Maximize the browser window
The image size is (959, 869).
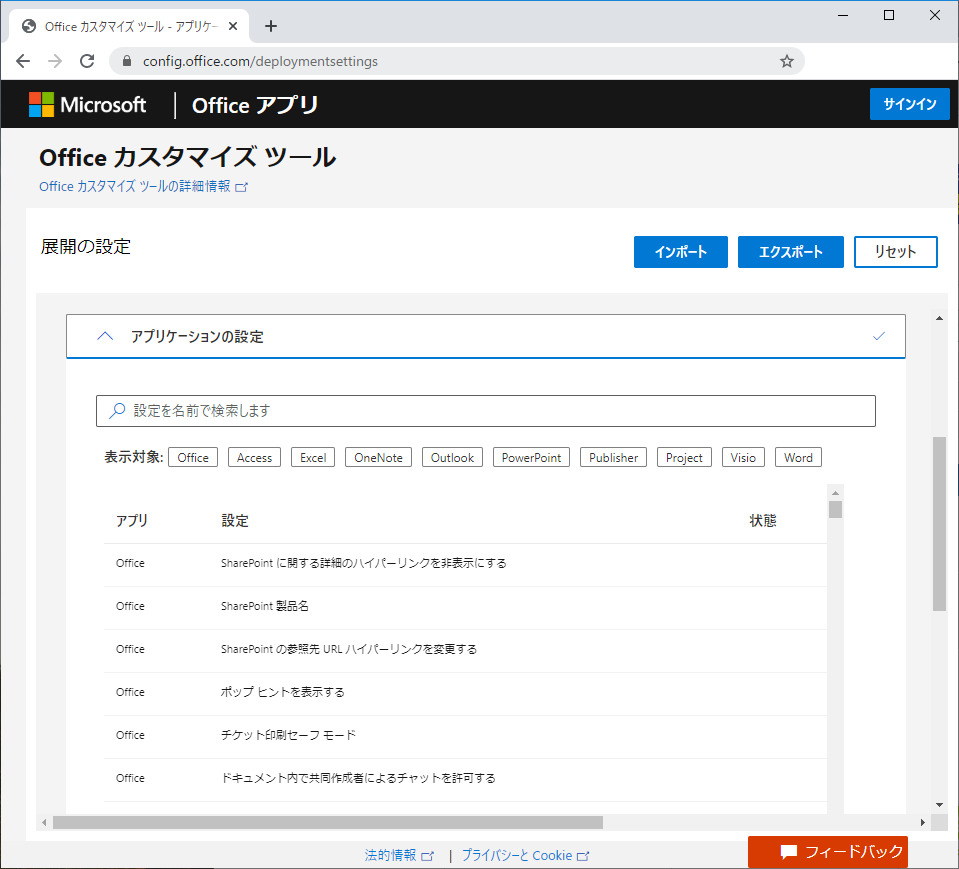click(x=889, y=15)
